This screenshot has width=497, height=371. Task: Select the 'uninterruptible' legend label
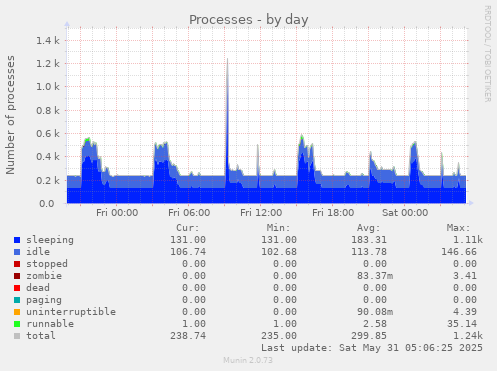71,312
